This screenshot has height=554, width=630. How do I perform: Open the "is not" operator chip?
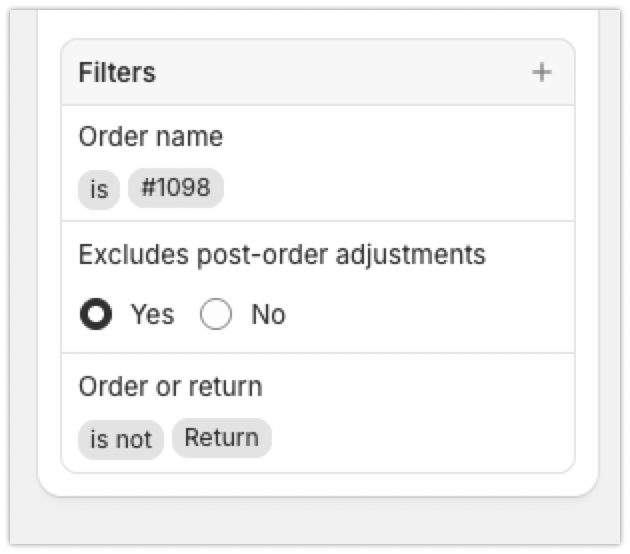(x=121, y=439)
